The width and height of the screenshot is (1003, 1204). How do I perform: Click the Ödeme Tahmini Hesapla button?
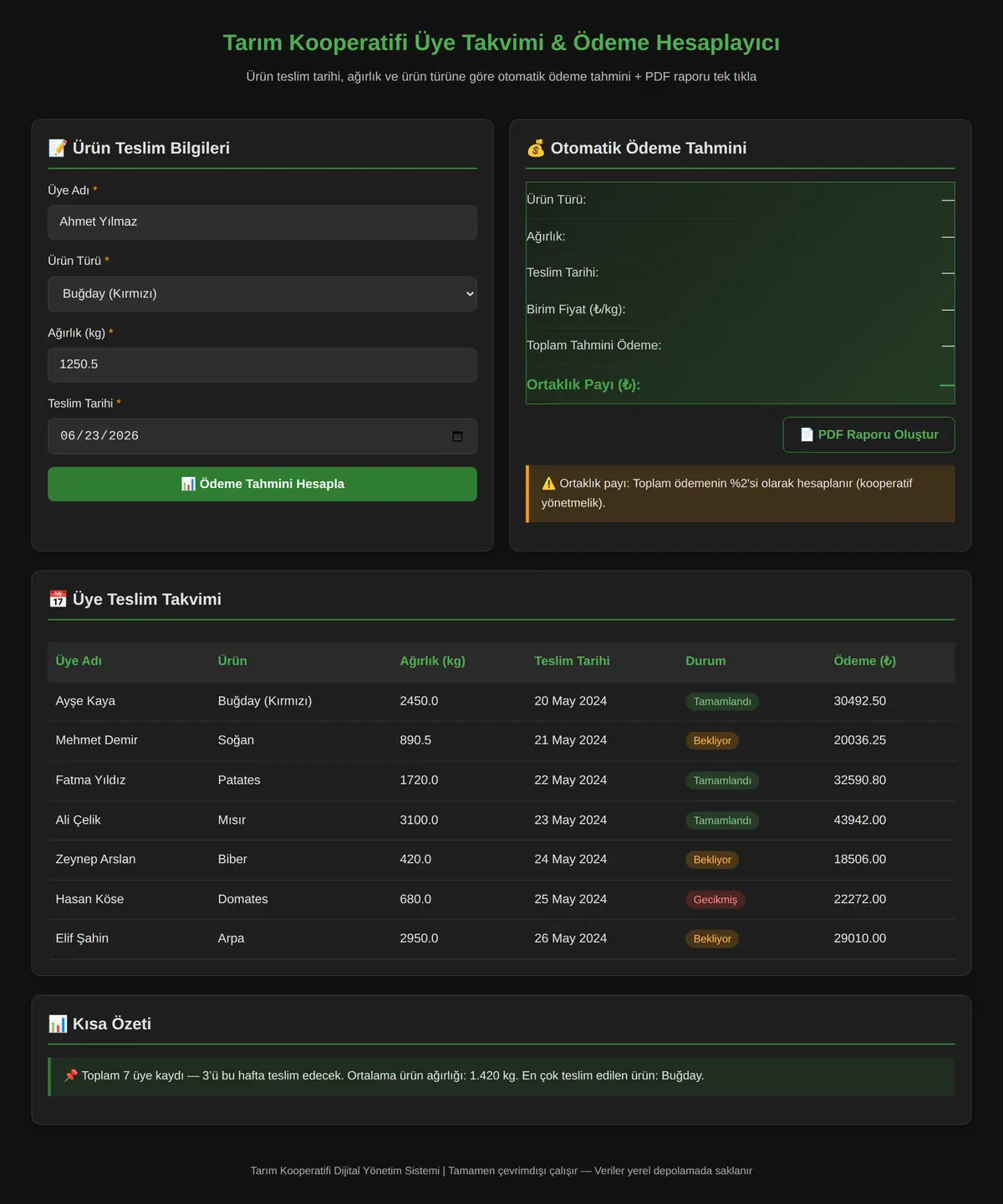pos(262,484)
